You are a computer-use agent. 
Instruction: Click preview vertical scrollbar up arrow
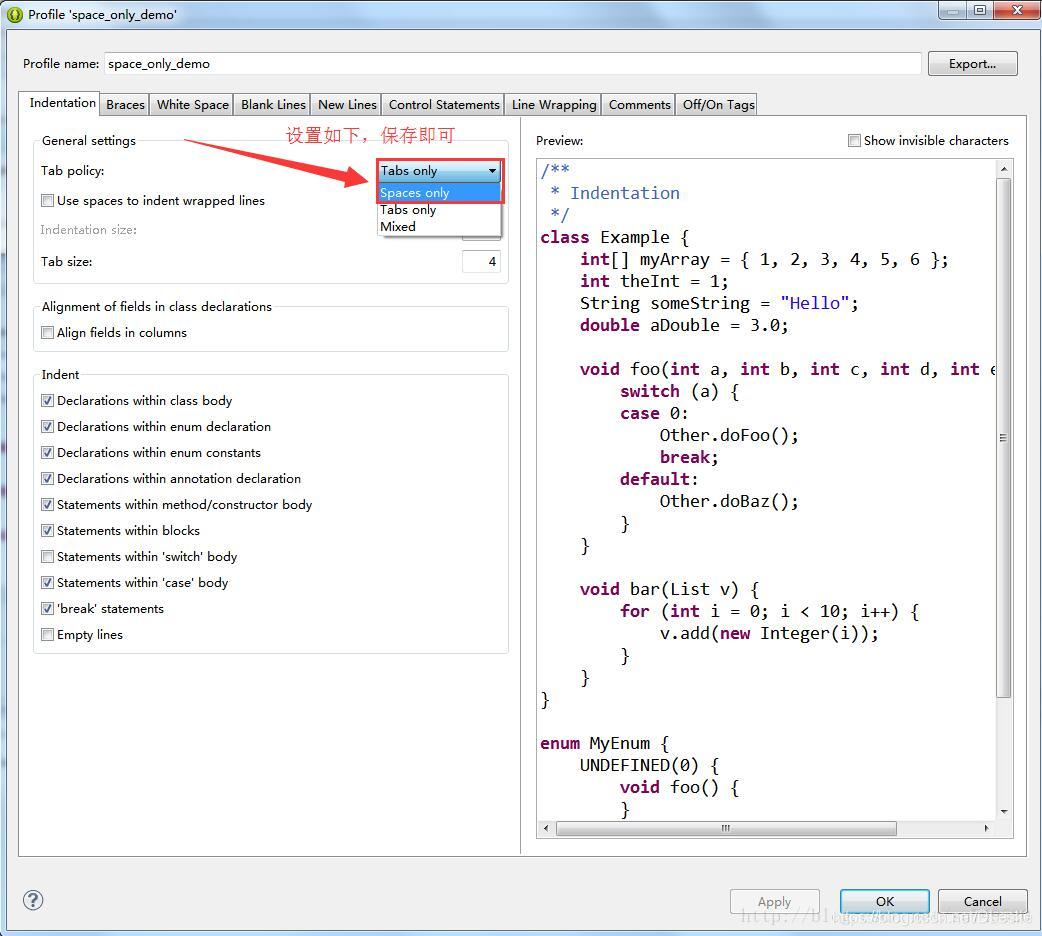[1004, 170]
